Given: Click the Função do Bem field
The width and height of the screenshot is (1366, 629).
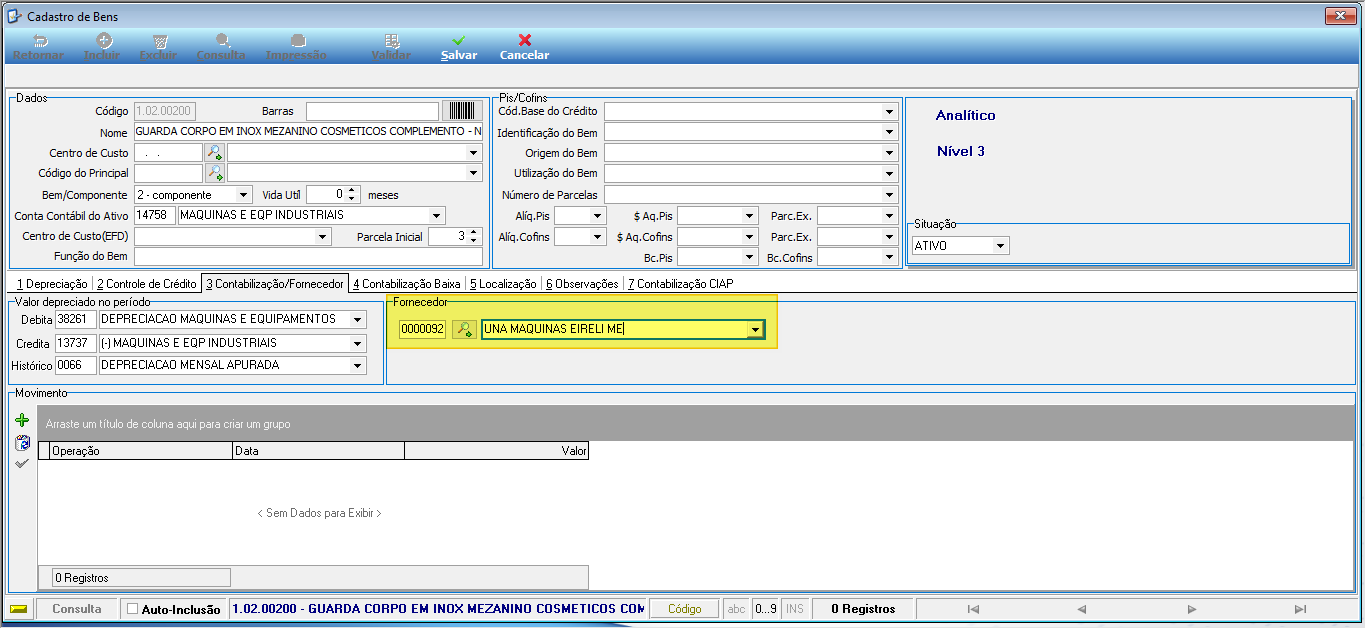Looking at the screenshot, I should click(x=307, y=258).
